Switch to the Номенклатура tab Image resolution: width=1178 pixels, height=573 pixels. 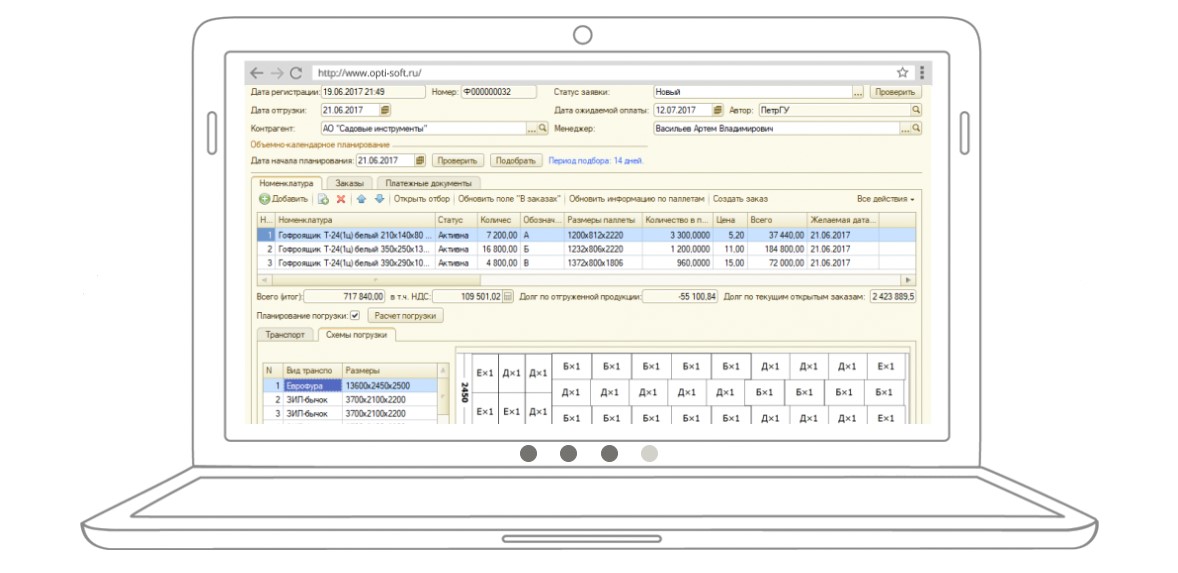point(285,183)
